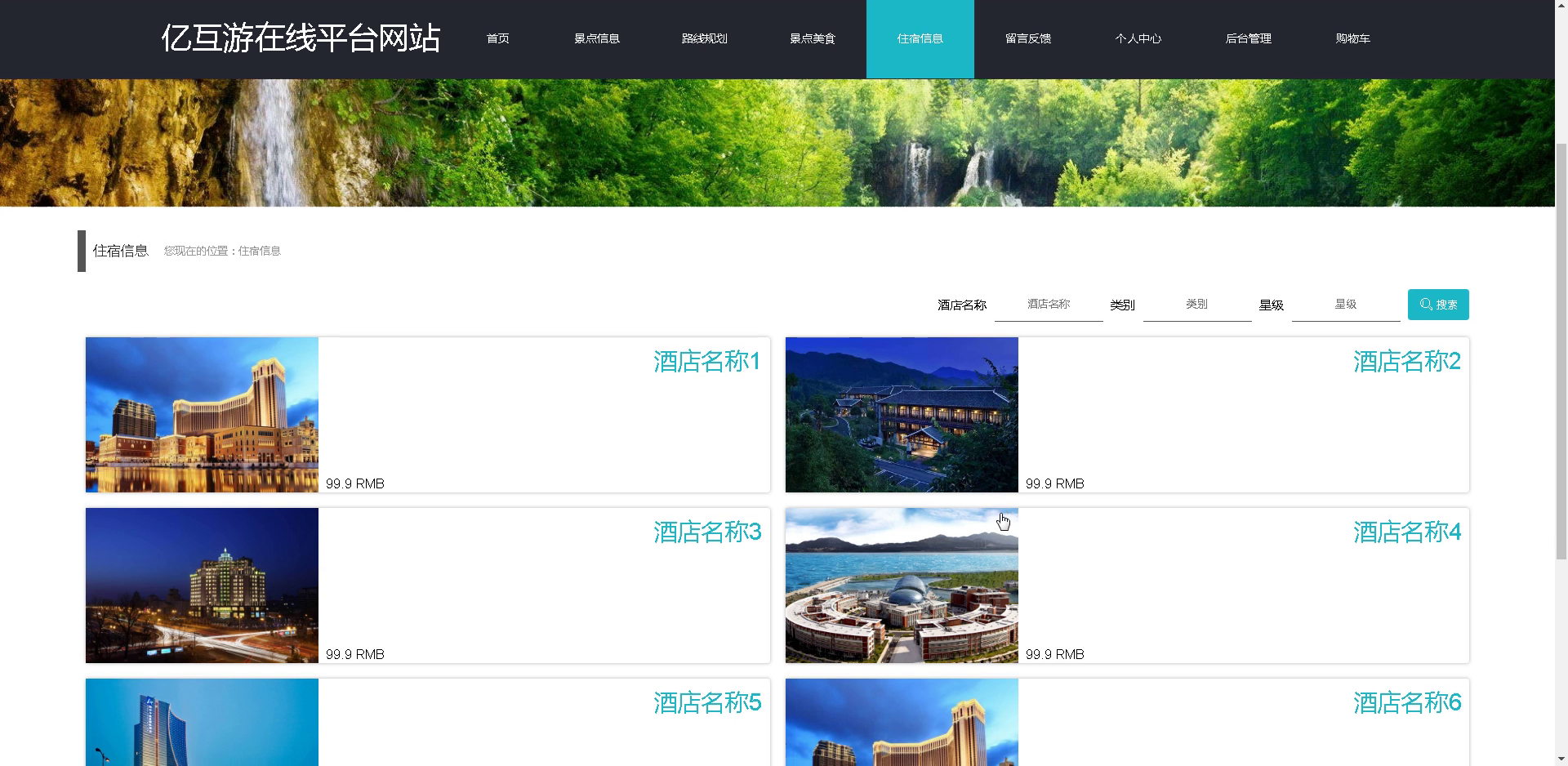Go to 个人中心

pyautogui.click(x=1138, y=38)
